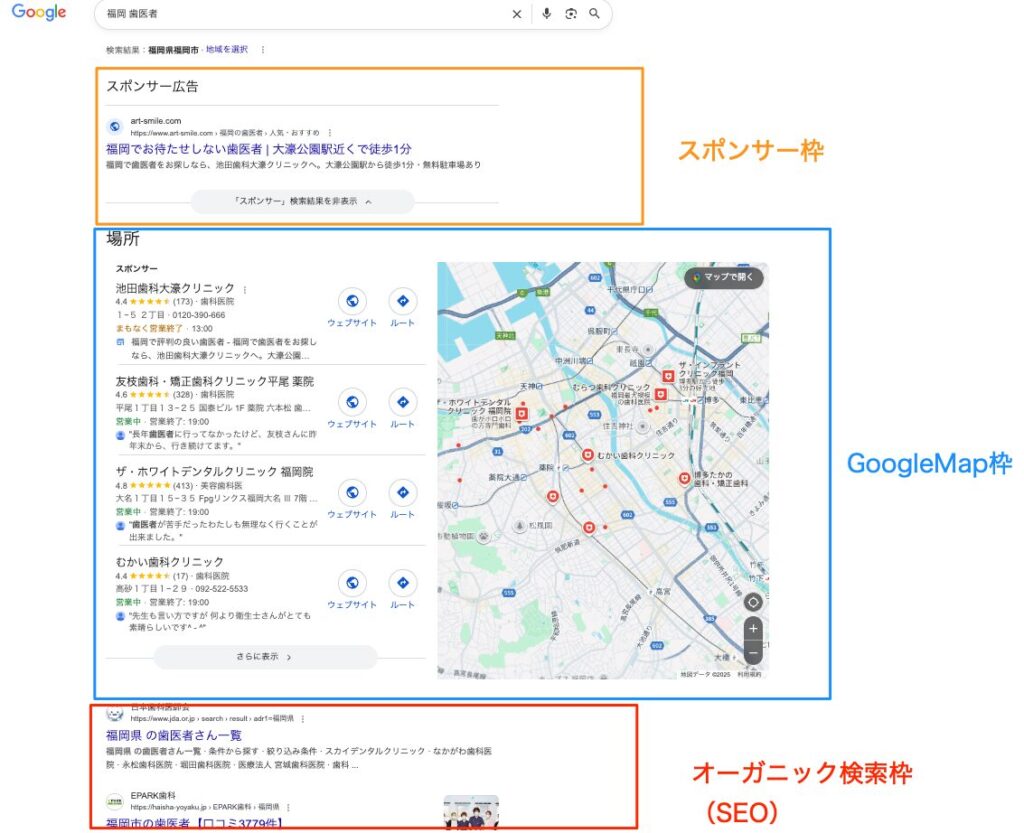The width and height of the screenshot is (1024, 833).
Task: Click the 地域を選択 link
Action: pyautogui.click(x=226, y=49)
